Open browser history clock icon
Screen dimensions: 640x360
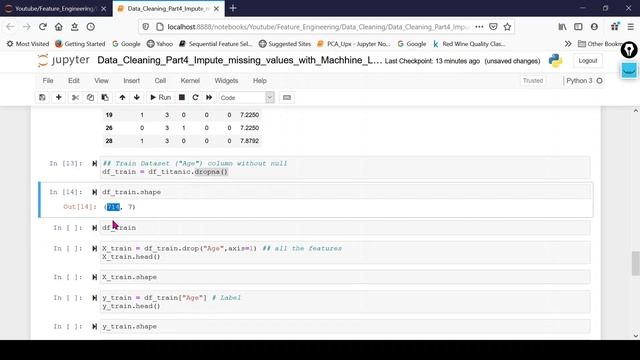click(x=91, y=27)
